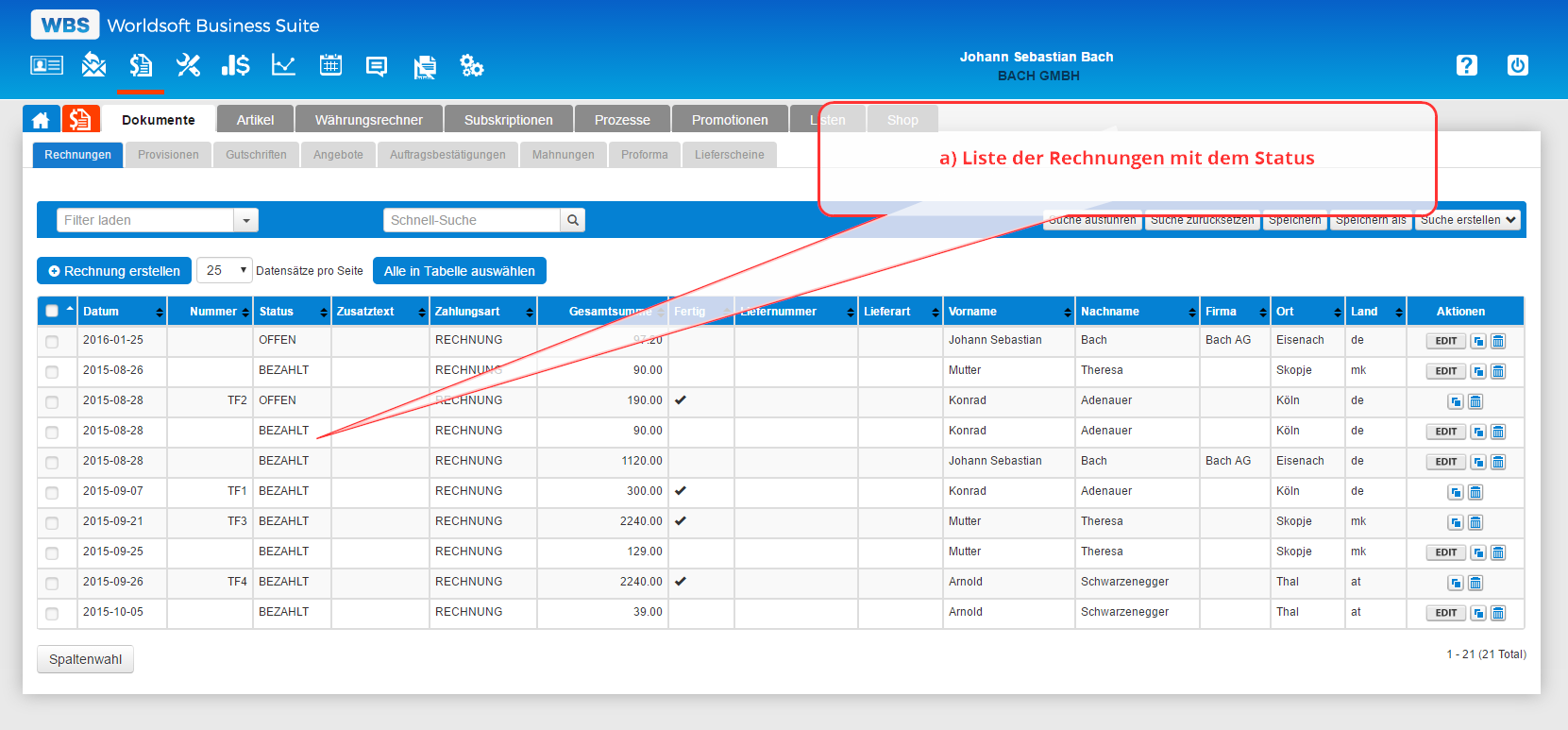The height and width of the screenshot is (730, 1568).
Task: Check the 2015-10-05 row checkbox
Action: [52, 614]
